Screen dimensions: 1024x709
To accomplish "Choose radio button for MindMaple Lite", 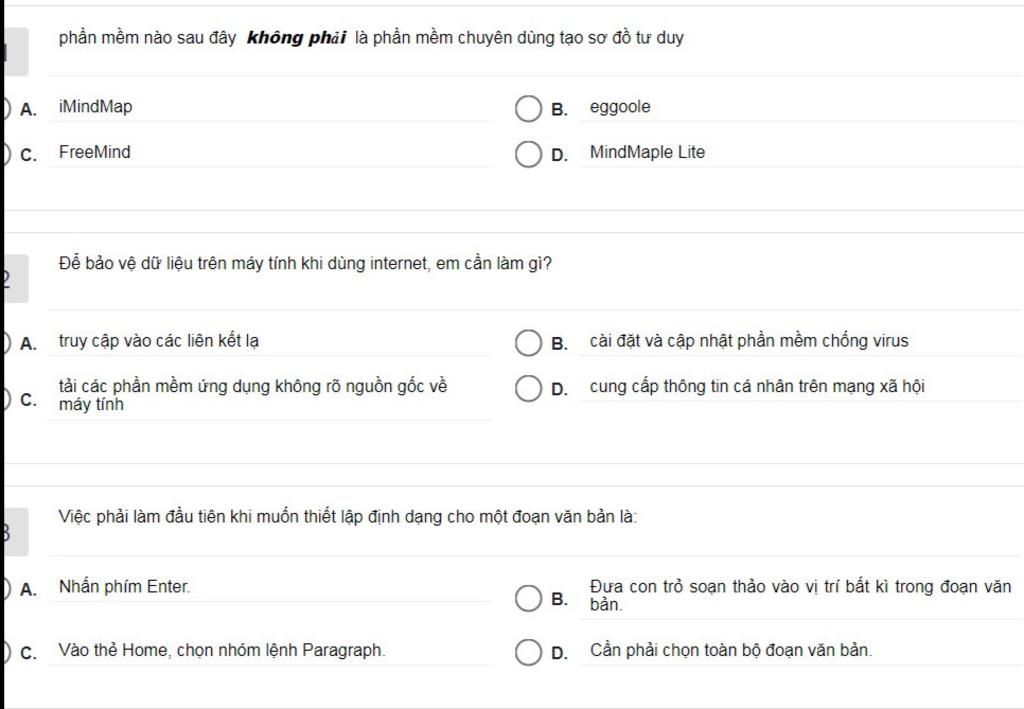I will (x=528, y=155).
